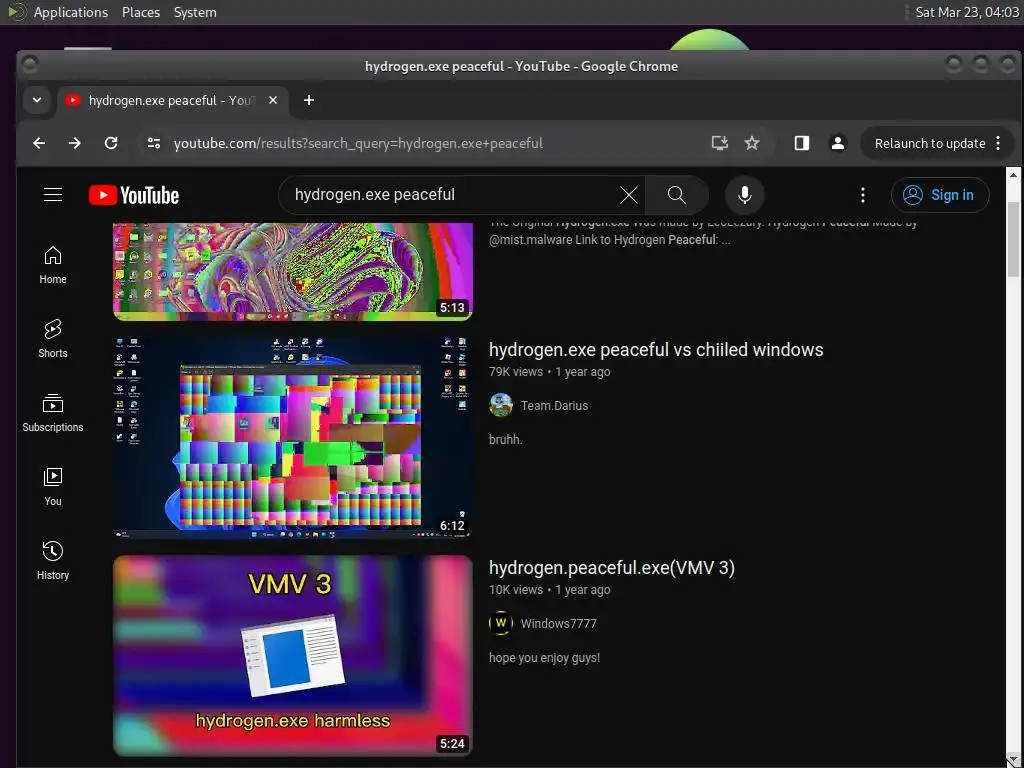Click the clock showing Sat Mar 23, 04:03
This screenshot has height=768, width=1024.
coord(967,12)
